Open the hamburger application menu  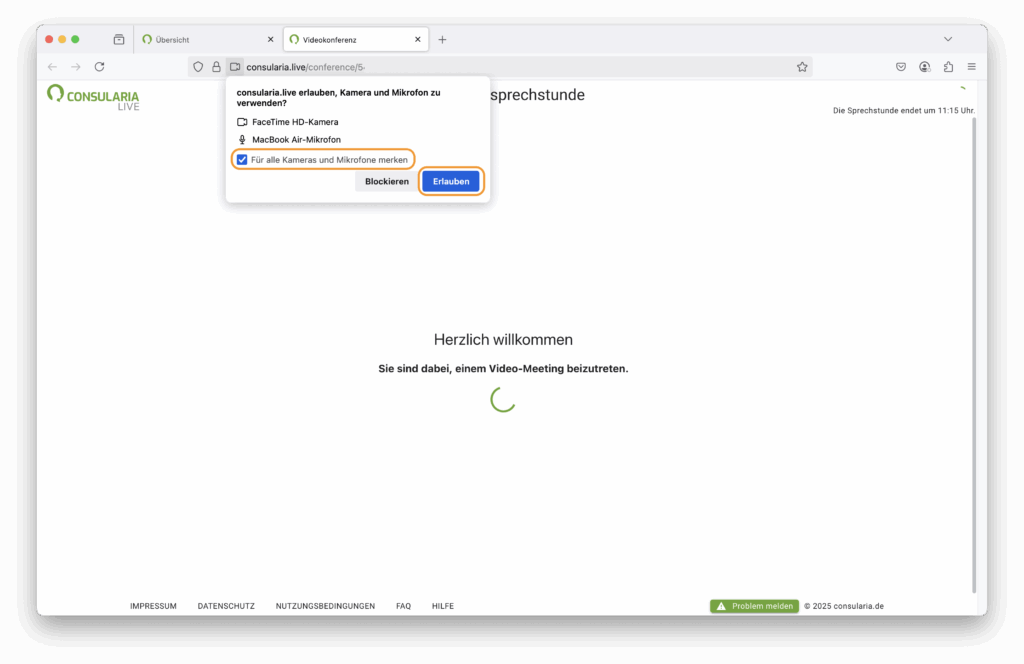[972, 67]
